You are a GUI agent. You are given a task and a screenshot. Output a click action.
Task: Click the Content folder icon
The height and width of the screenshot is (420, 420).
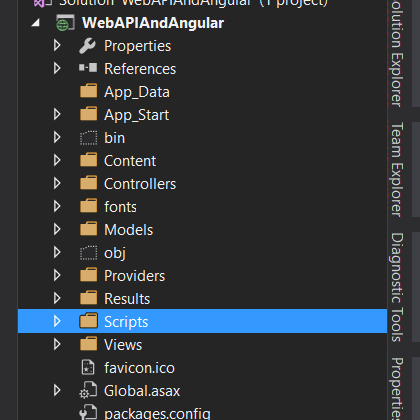(x=89, y=160)
